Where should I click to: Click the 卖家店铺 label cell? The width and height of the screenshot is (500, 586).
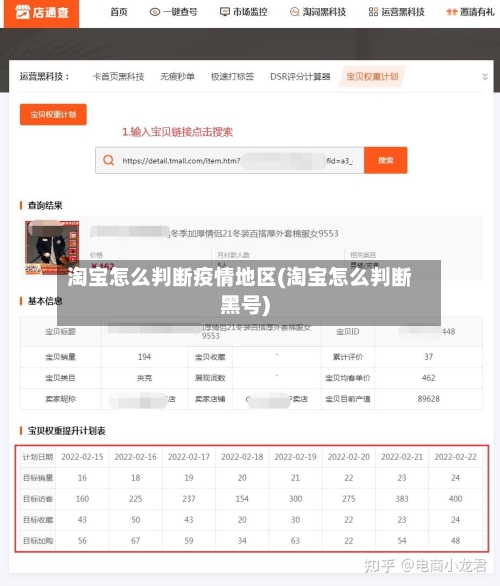210,399
